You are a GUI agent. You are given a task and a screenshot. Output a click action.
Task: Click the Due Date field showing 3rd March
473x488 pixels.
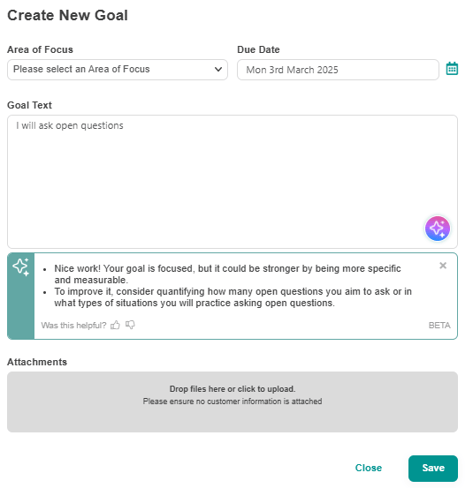pos(338,69)
